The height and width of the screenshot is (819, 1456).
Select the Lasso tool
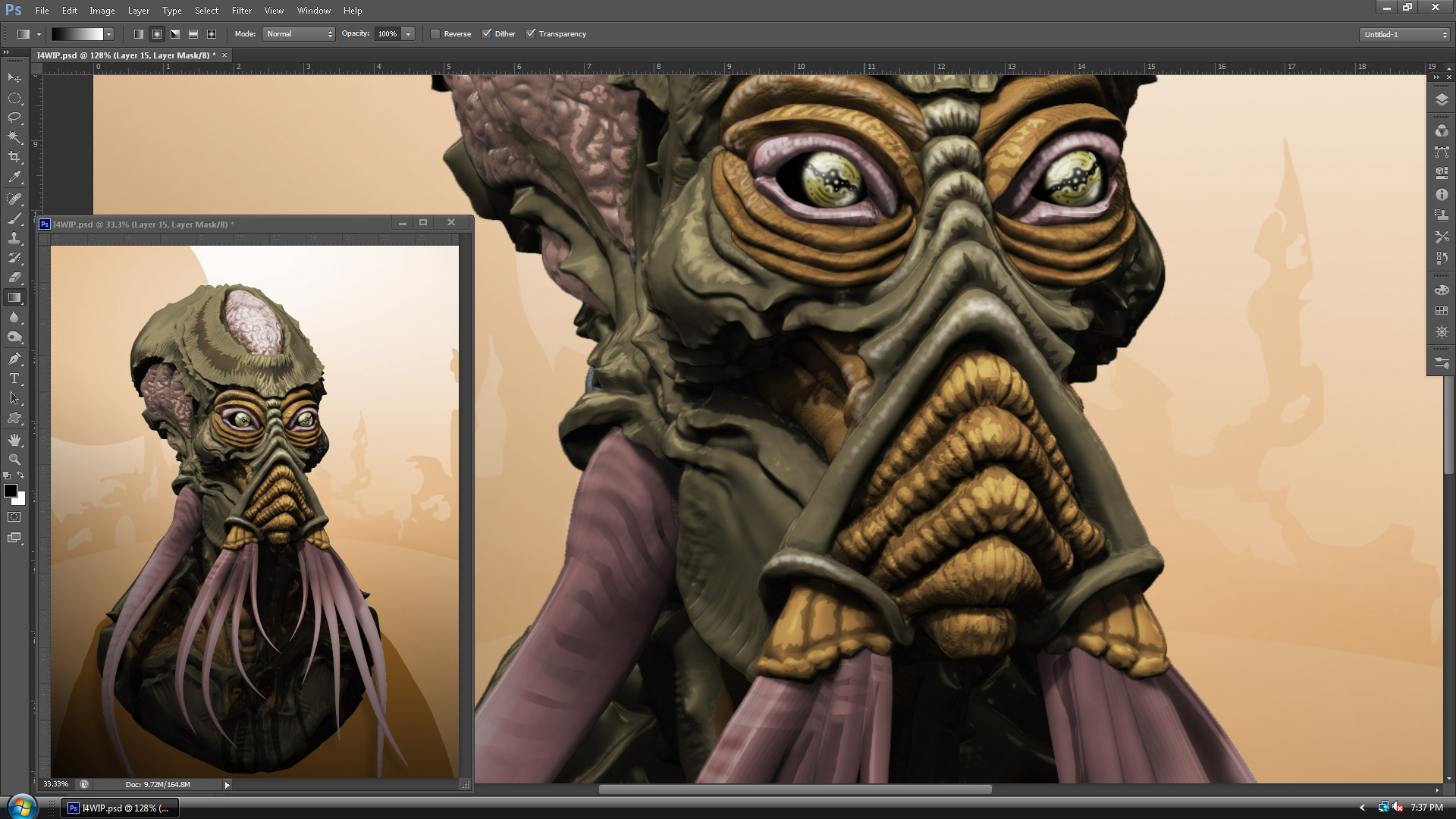tap(14, 118)
